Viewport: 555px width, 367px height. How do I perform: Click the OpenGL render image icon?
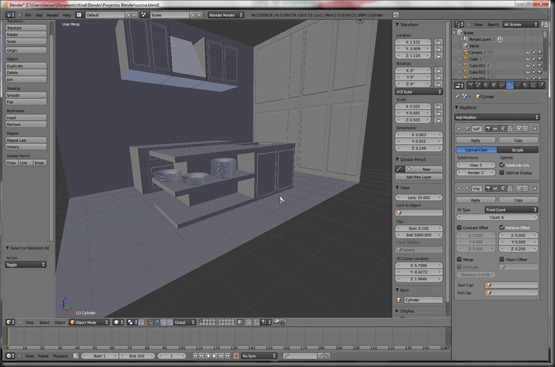[276, 322]
